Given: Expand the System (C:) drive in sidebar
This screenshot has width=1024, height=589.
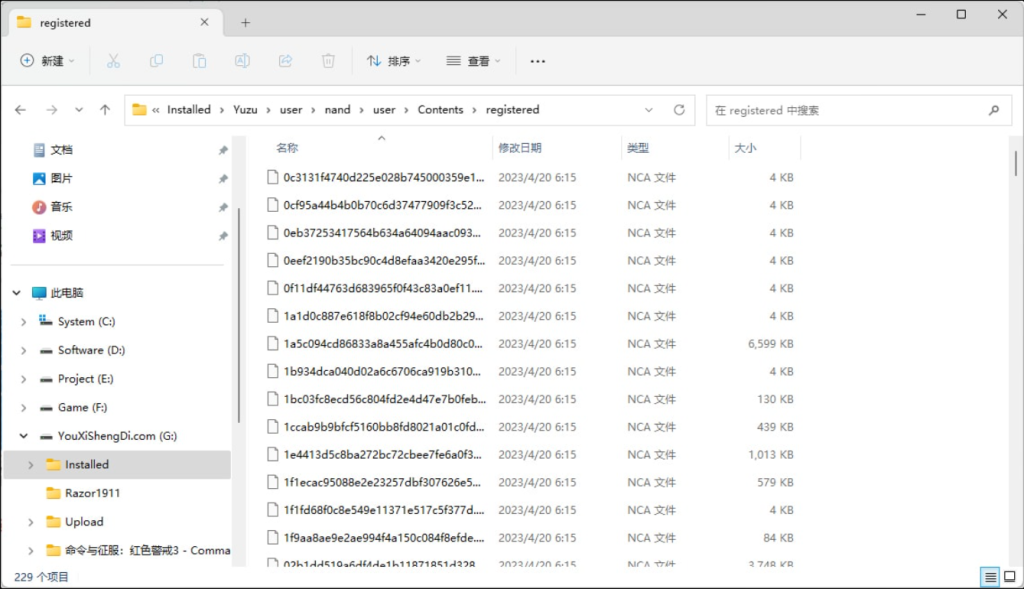Looking at the screenshot, I should coord(22,321).
